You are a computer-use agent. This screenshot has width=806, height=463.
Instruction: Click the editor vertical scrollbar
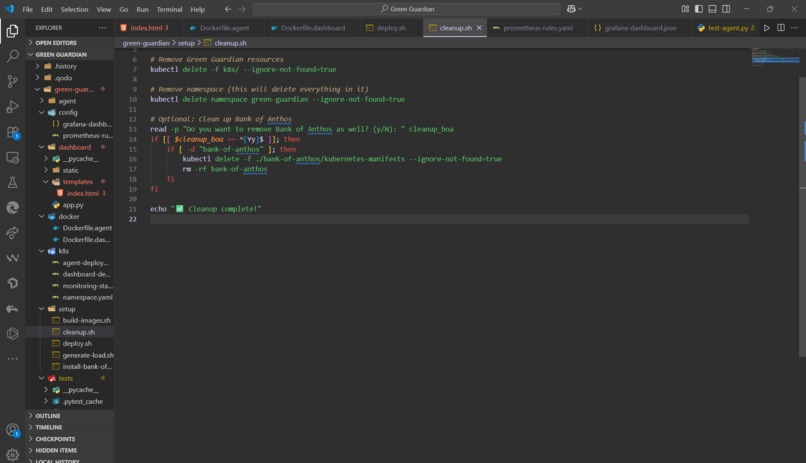(x=802, y=216)
